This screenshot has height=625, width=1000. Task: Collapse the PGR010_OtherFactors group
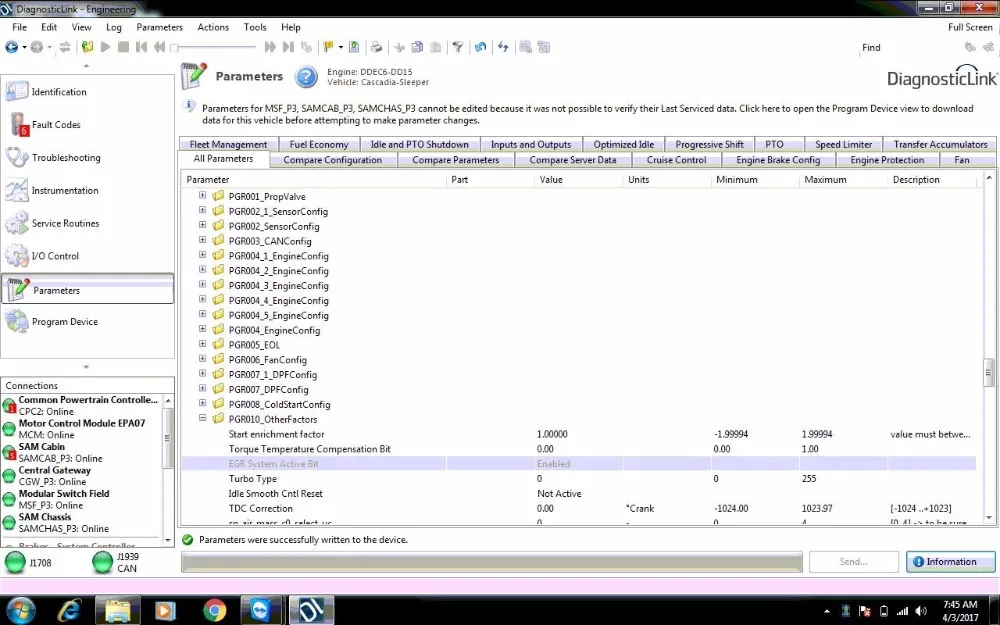[203, 419]
